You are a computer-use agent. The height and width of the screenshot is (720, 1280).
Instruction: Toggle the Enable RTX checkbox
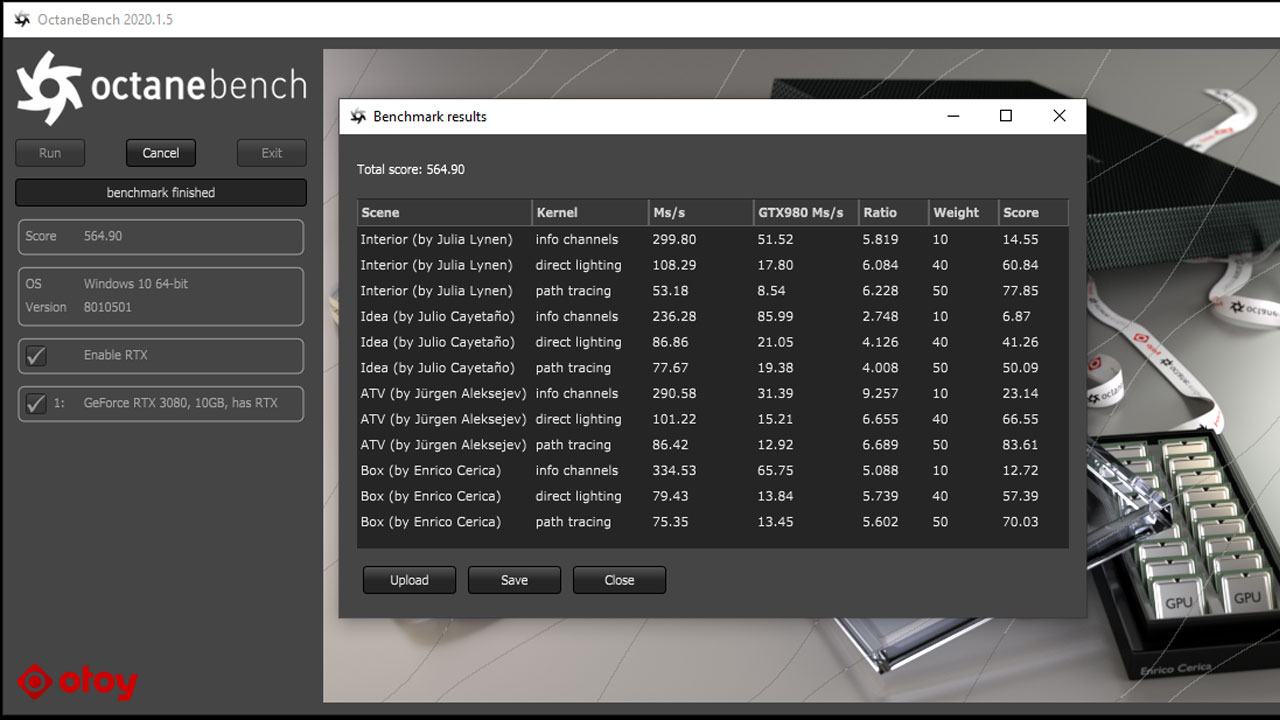(36, 356)
